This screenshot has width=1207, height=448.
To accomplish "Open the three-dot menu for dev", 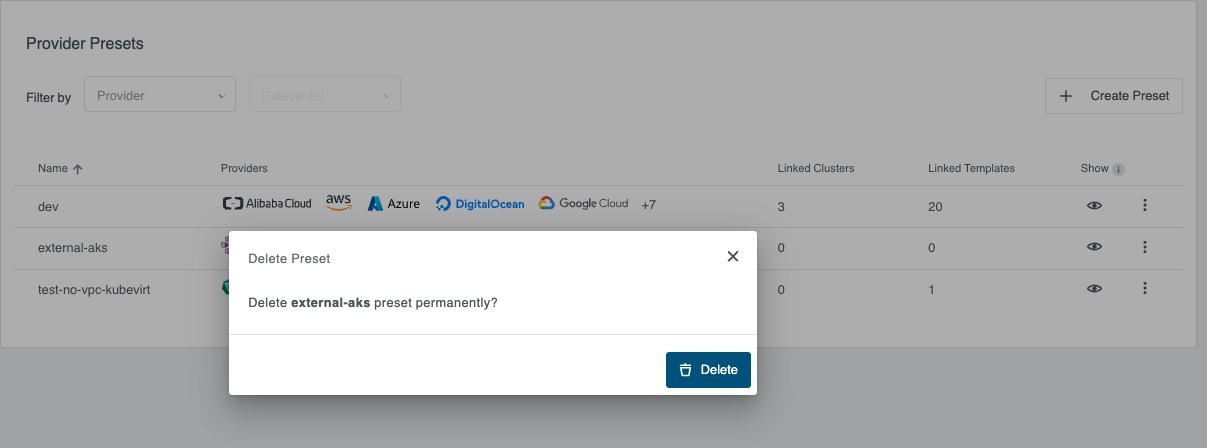I will tap(1145, 205).
